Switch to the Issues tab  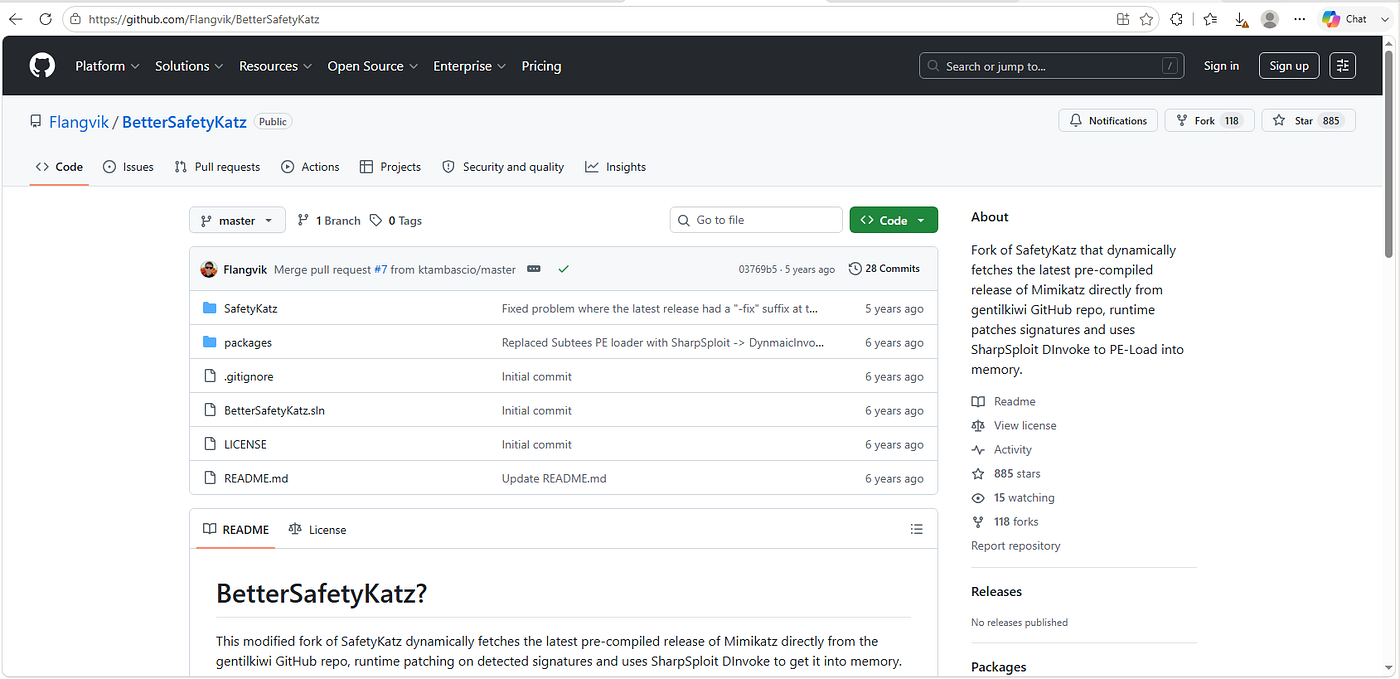coord(128,167)
